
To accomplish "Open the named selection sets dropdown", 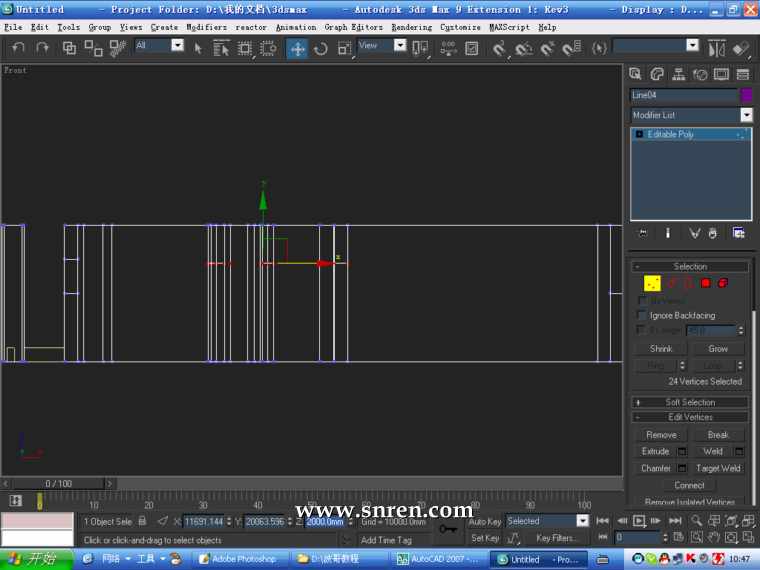I will (693, 46).
